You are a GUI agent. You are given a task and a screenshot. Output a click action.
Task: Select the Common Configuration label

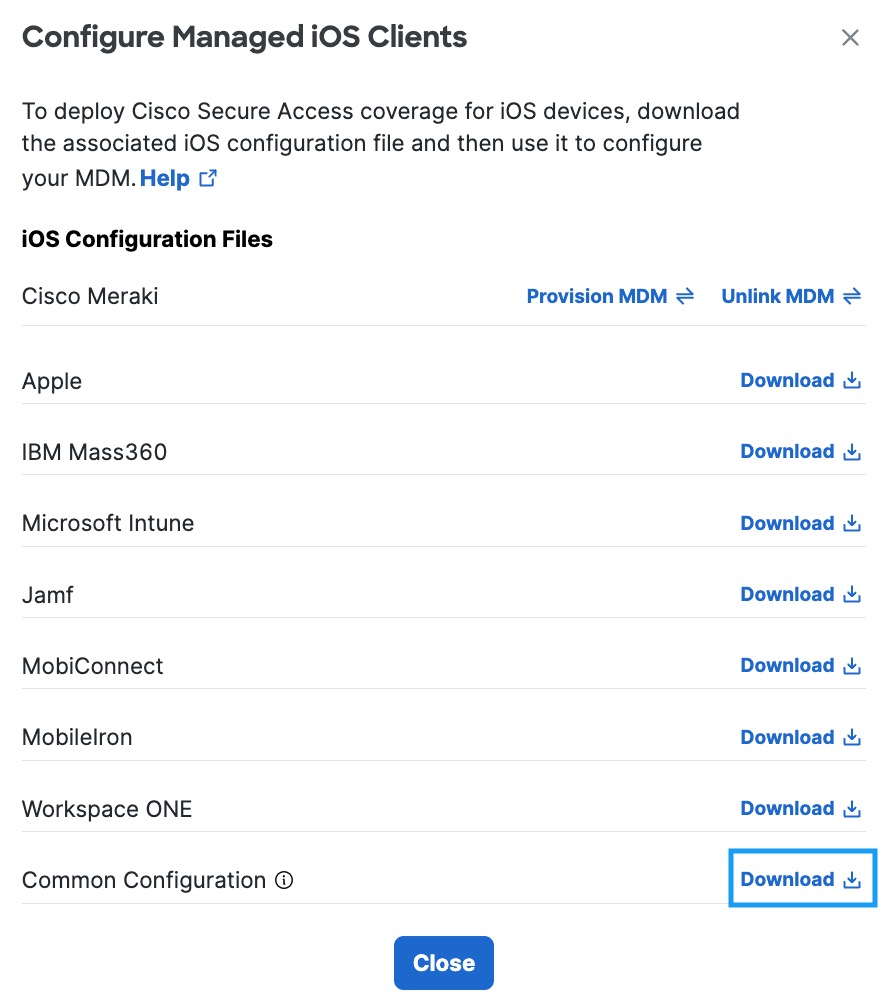[x=143, y=880]
